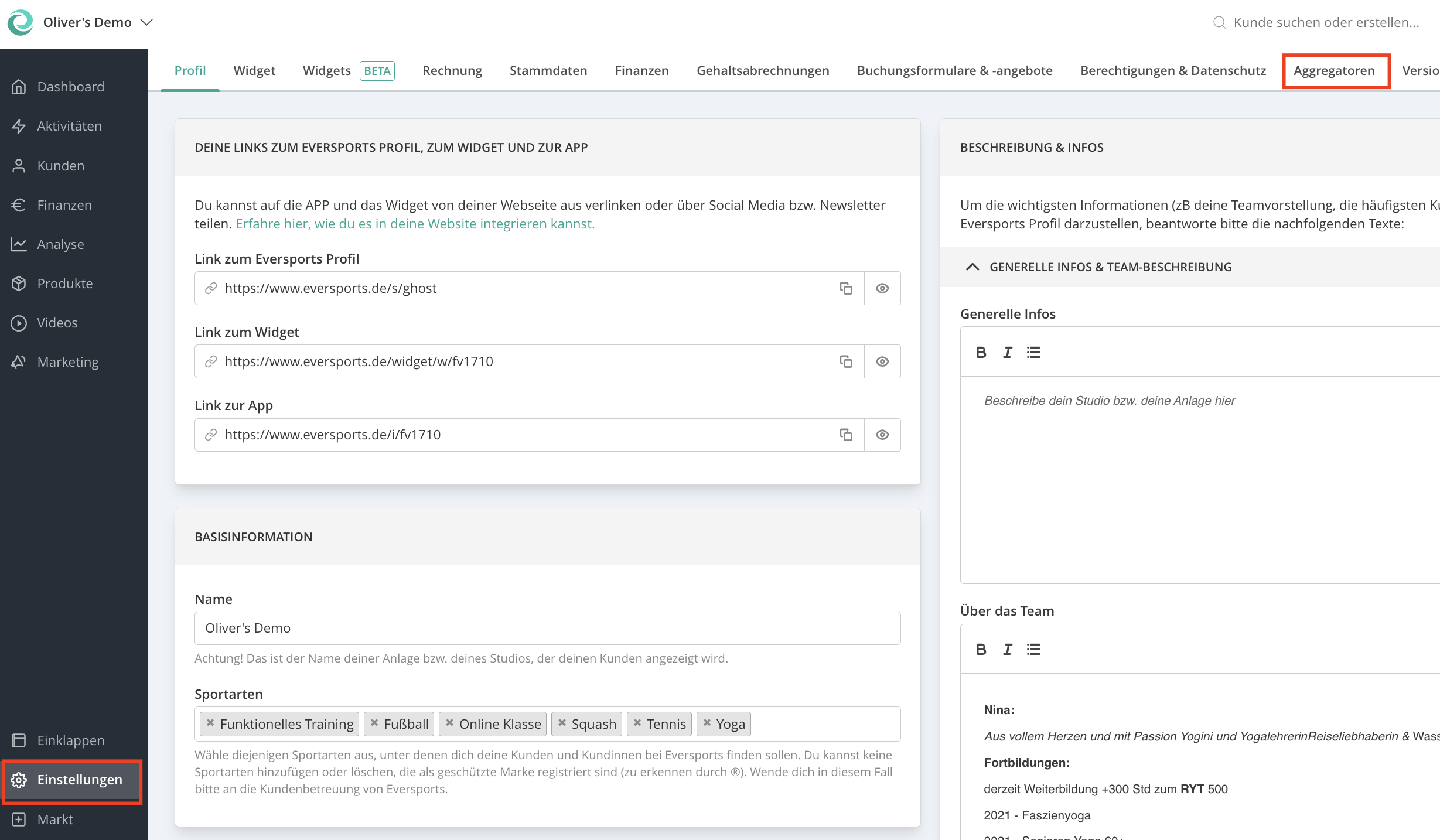Open the Widgets BETA tab

[349, 70]
